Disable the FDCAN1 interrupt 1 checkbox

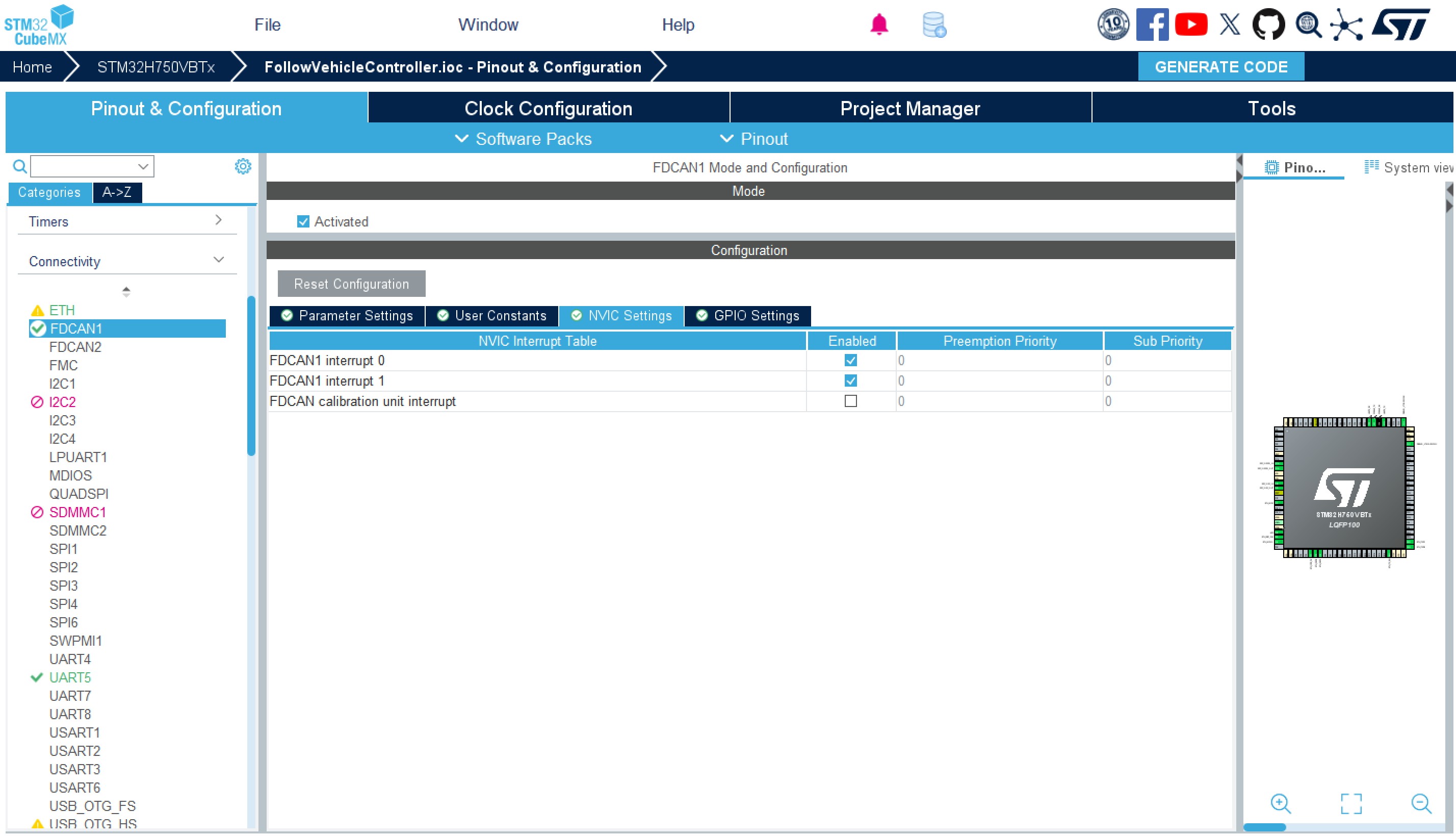(x=850, y=381)
